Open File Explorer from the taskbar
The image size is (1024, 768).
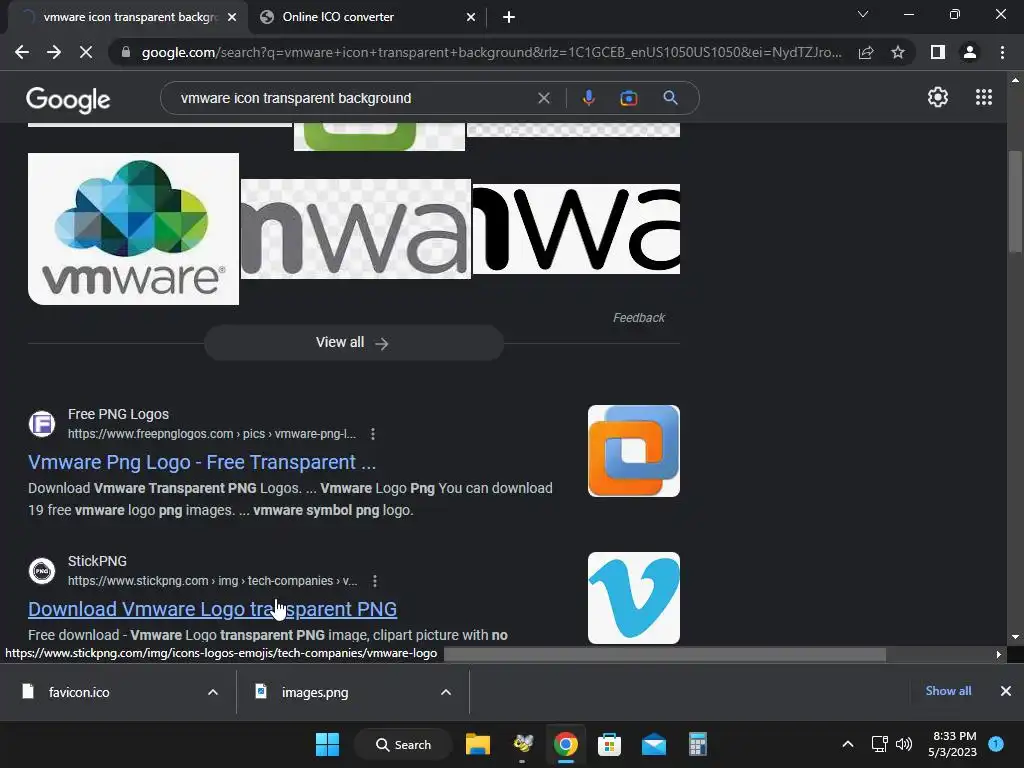[477, 744]
